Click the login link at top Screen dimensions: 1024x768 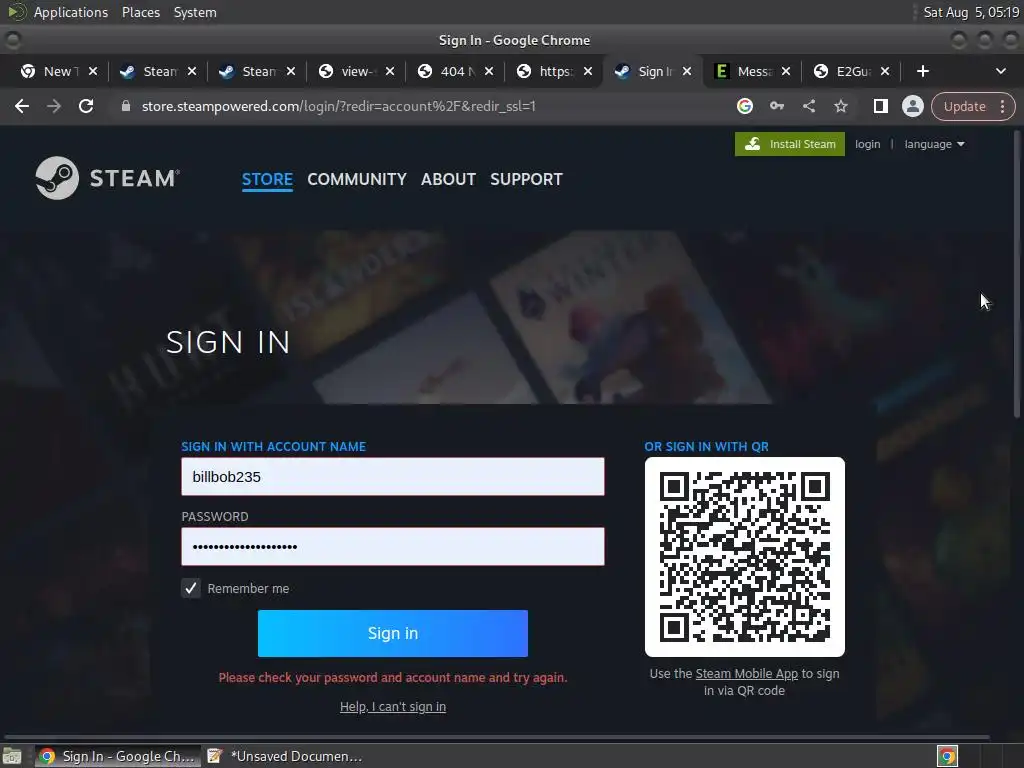point(867,144)
